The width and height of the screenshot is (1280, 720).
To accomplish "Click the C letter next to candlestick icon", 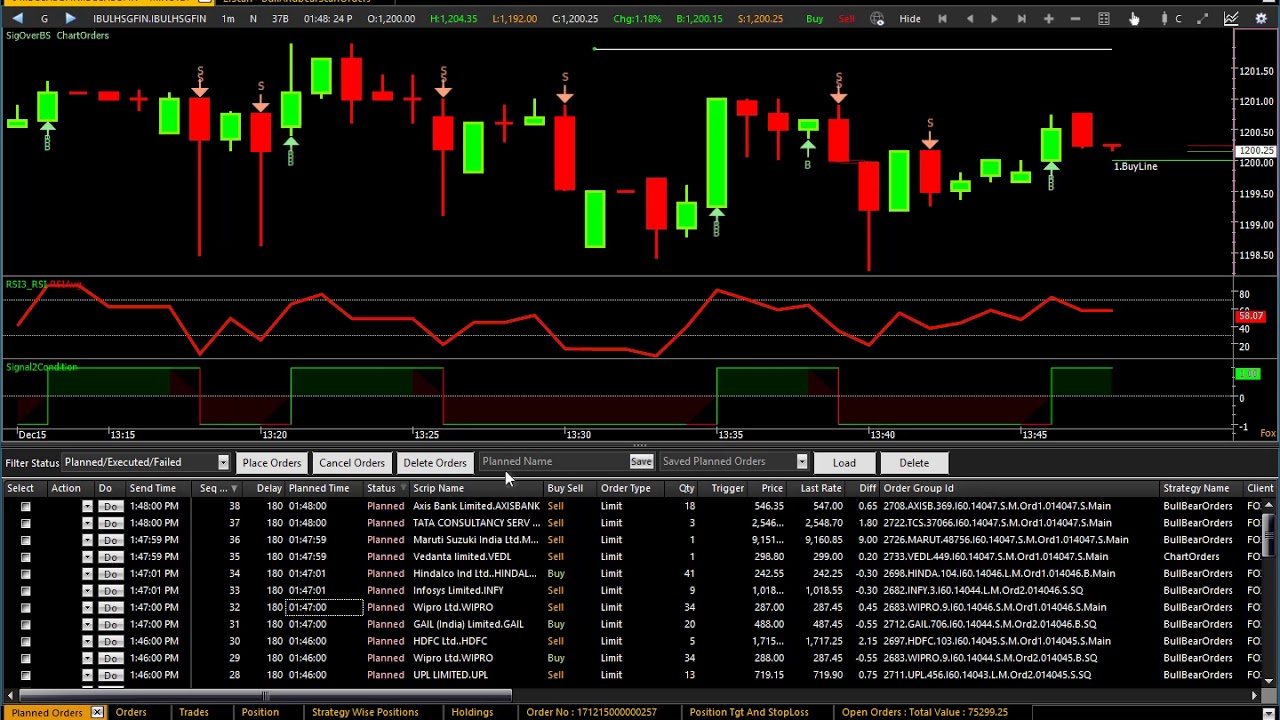I will (x=1179, y=19).
